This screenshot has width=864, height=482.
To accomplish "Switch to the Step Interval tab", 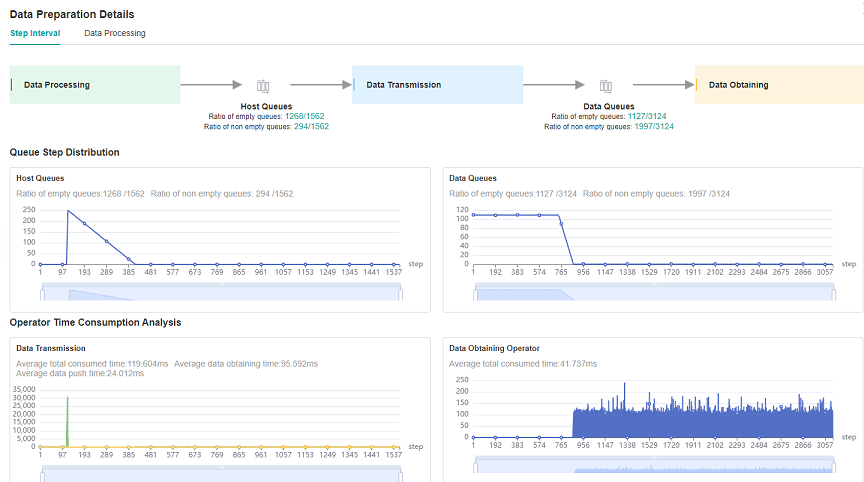I will [x=35, y=33].
